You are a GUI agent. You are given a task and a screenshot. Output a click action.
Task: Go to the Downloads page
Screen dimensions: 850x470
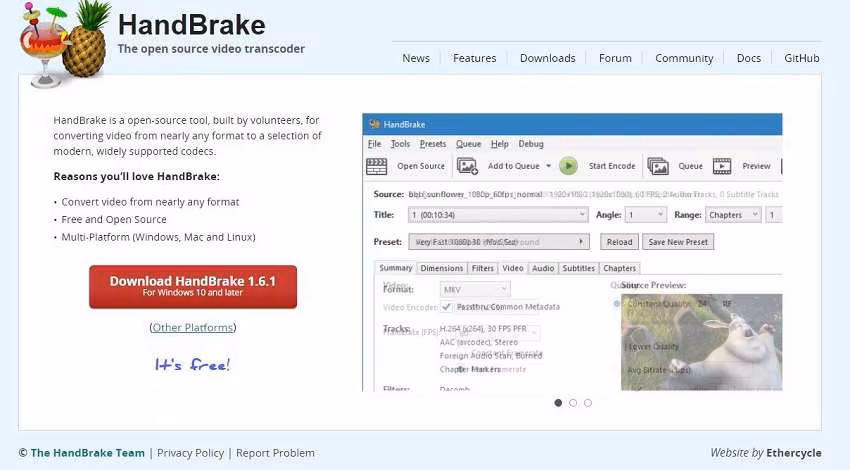click(548, 58)
